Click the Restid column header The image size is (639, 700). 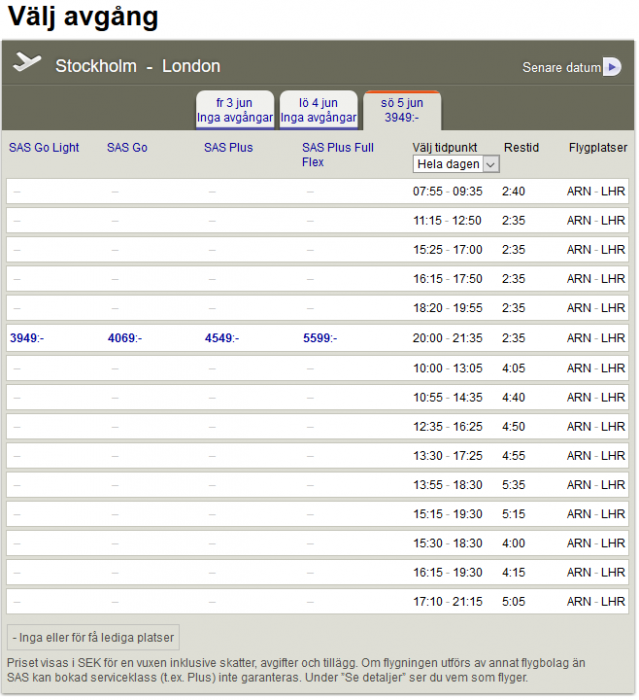521,148
